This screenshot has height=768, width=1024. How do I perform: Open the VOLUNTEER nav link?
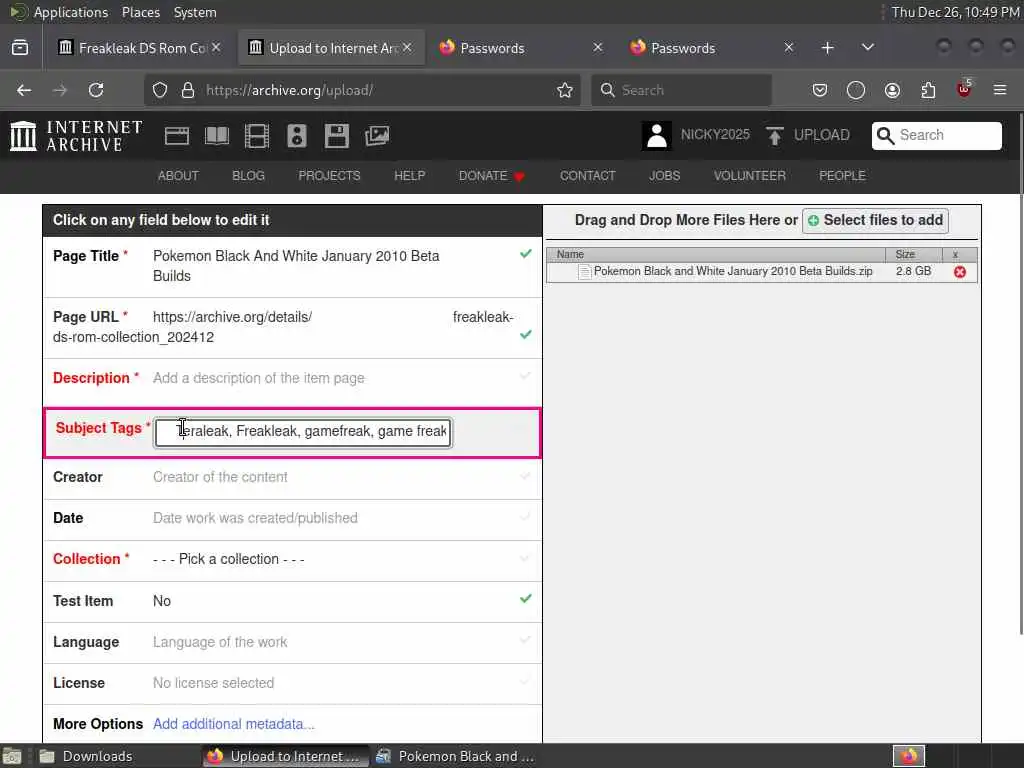750,176
